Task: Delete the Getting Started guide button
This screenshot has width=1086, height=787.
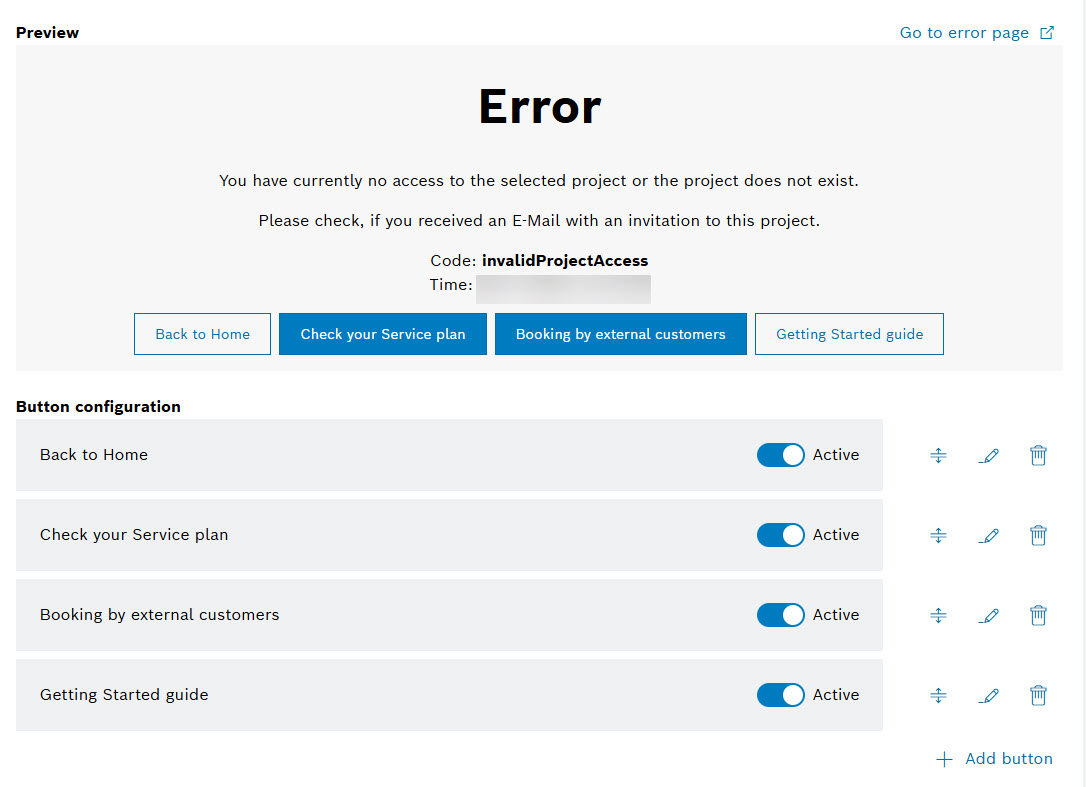Action: pyautogui.click(x=1039, y=695)
